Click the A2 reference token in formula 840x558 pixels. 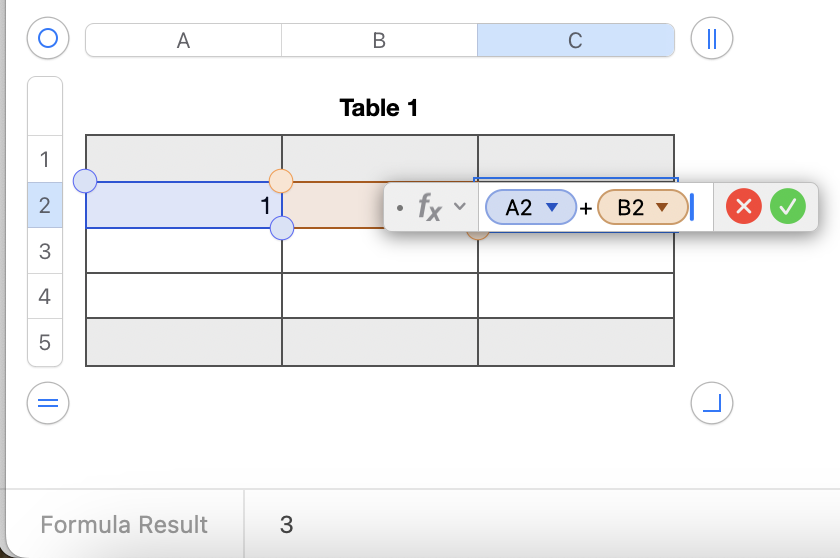coord(519,208)
